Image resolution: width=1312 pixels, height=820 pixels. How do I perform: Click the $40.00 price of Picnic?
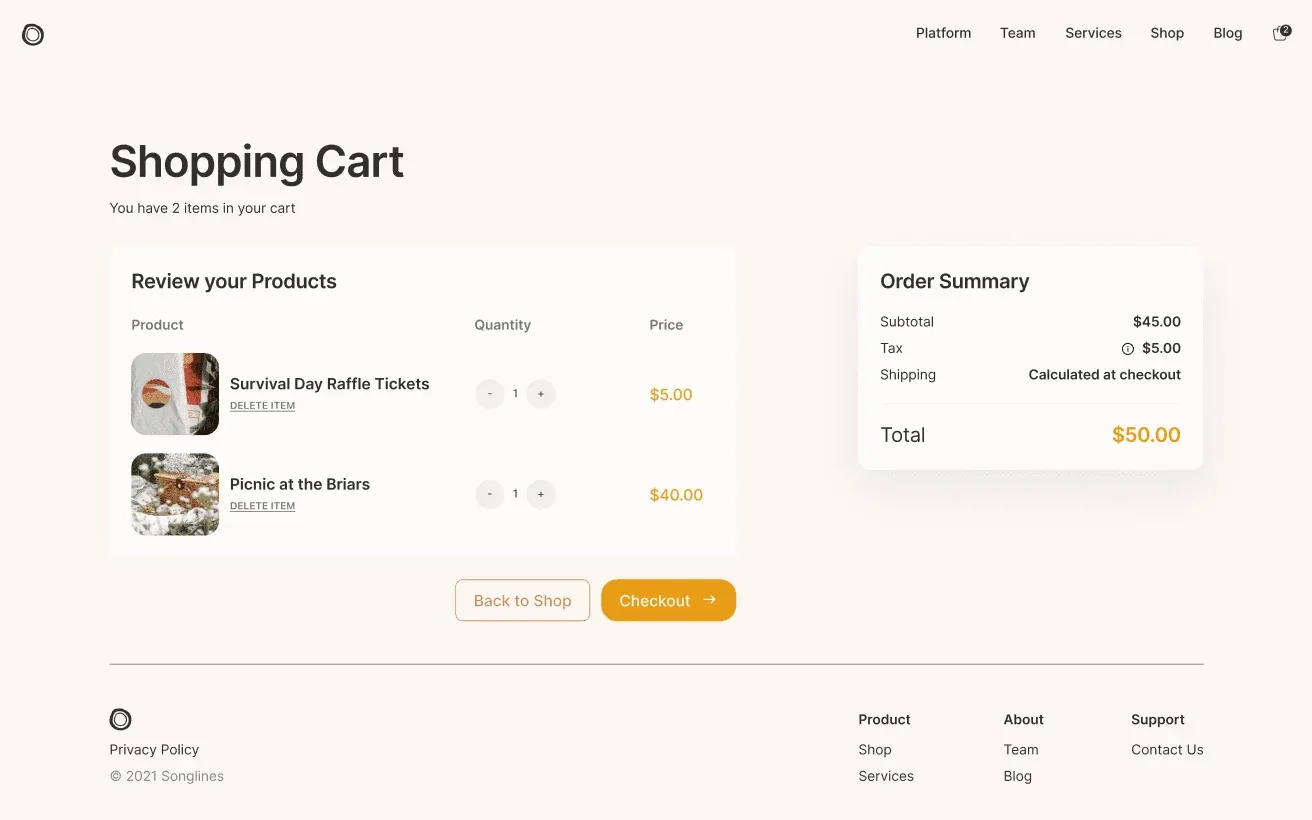pos(676,495)
